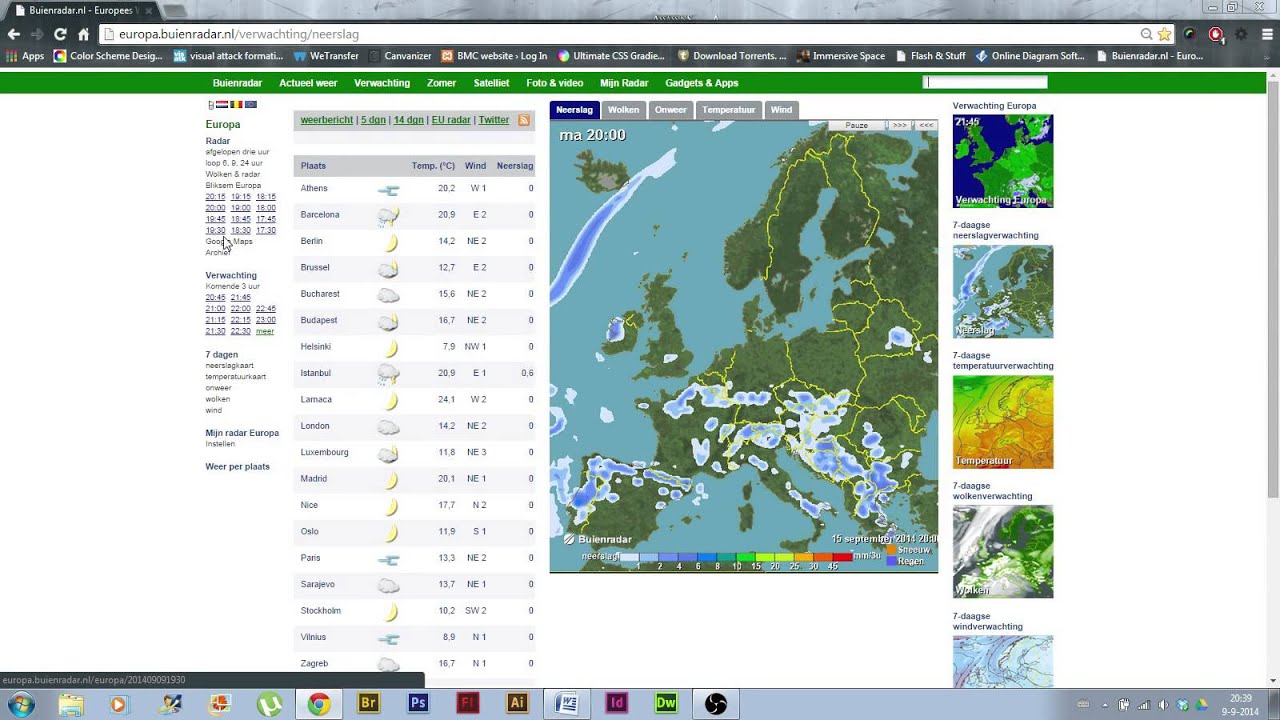Click the Pauze button on the radar map
The image size is (1280, 720).
[x=857, y=125]
